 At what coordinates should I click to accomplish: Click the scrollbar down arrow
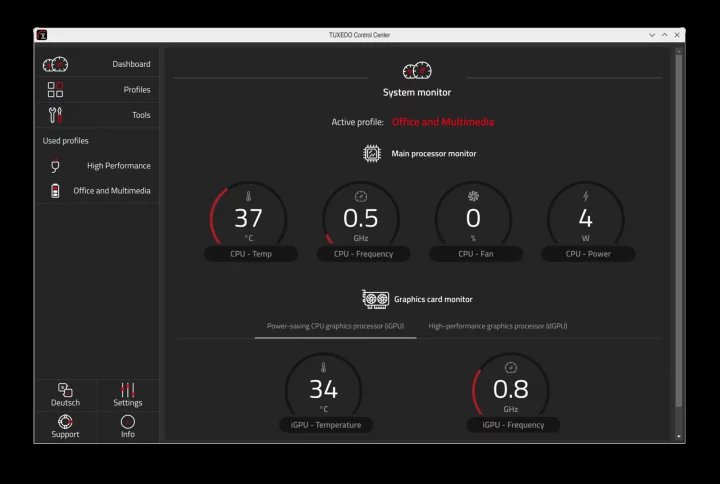tap(679, 437)
